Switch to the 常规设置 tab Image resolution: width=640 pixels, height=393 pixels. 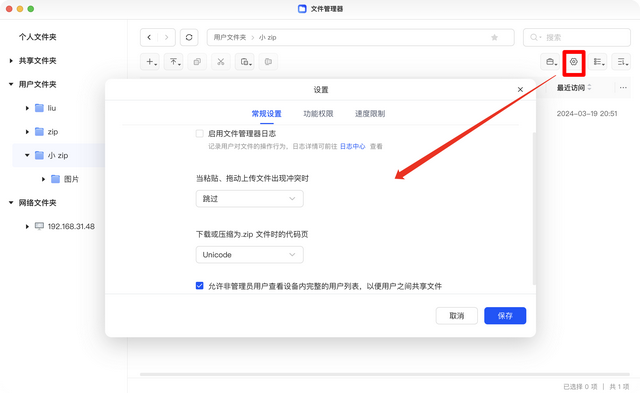click(x=267, y=114)
